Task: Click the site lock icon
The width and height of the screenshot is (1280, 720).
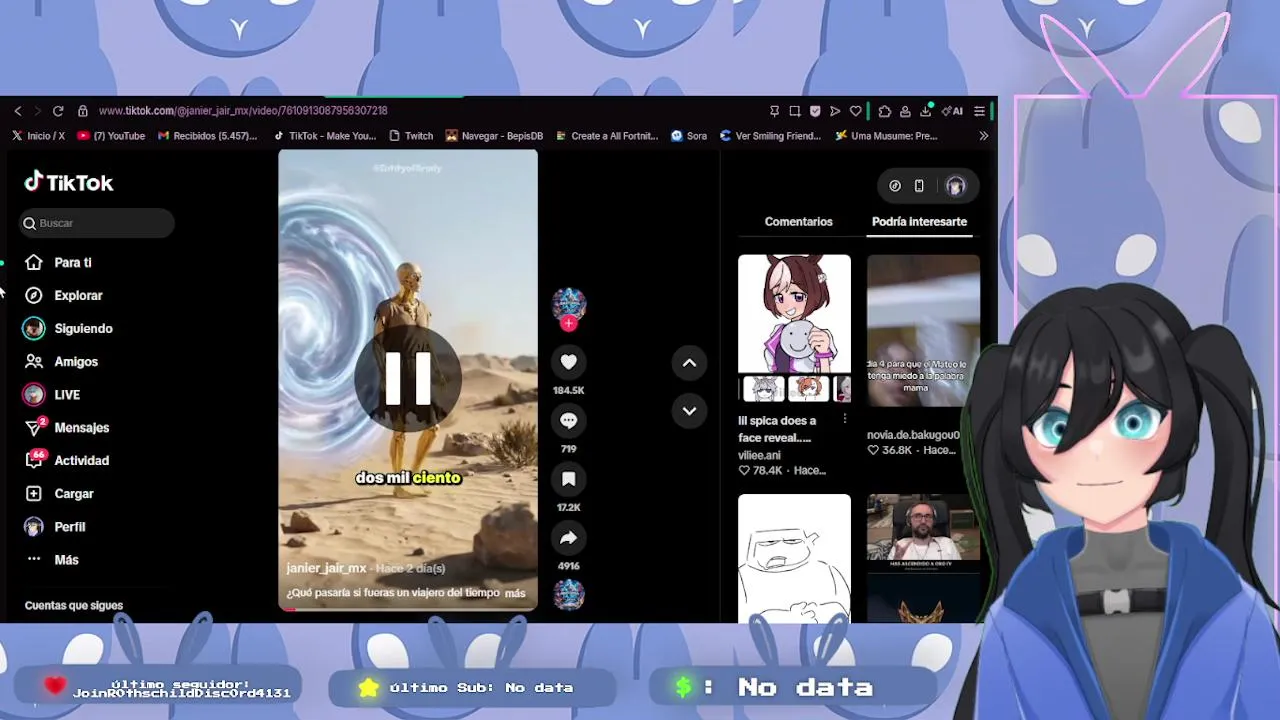Action: pos(83,111)
